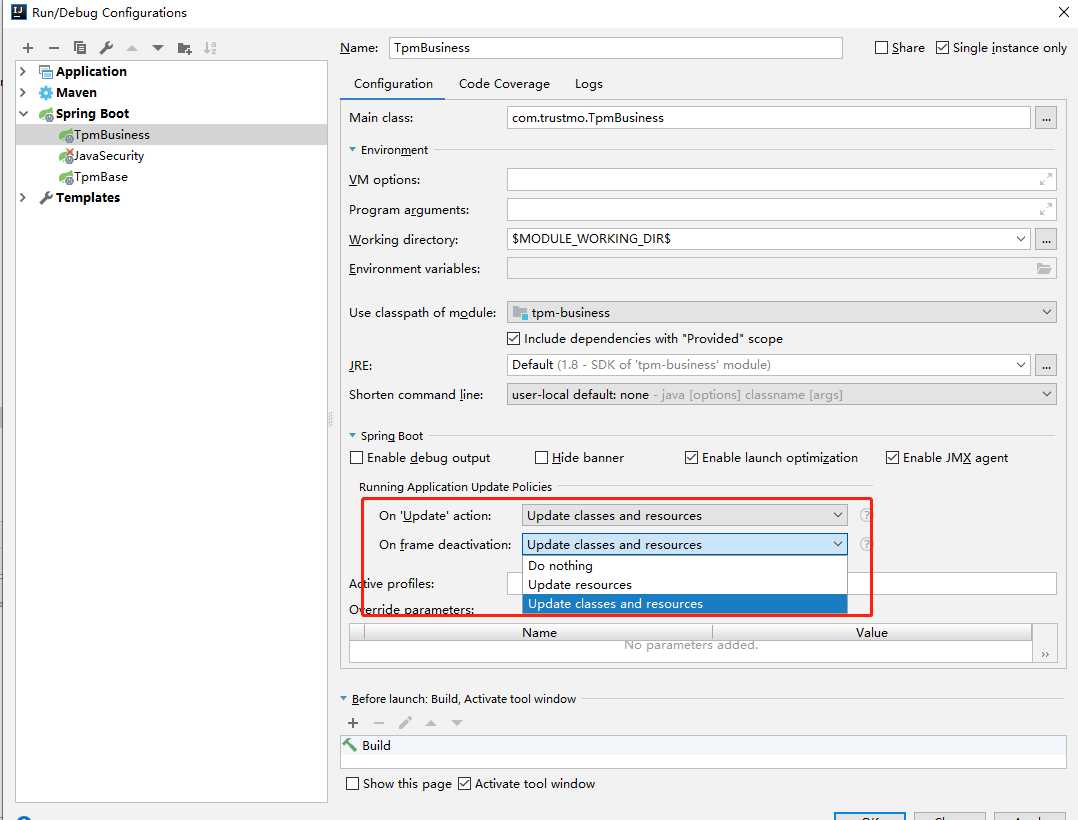The height and width of the screenshot is (820, 1078).
Task: Create new folder for configurations
Action: click(184, 48)
